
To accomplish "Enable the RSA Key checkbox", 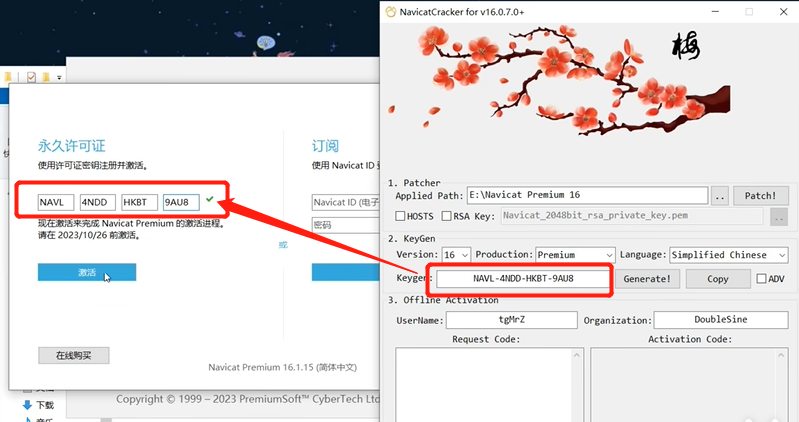I will [x=446, y=216].
